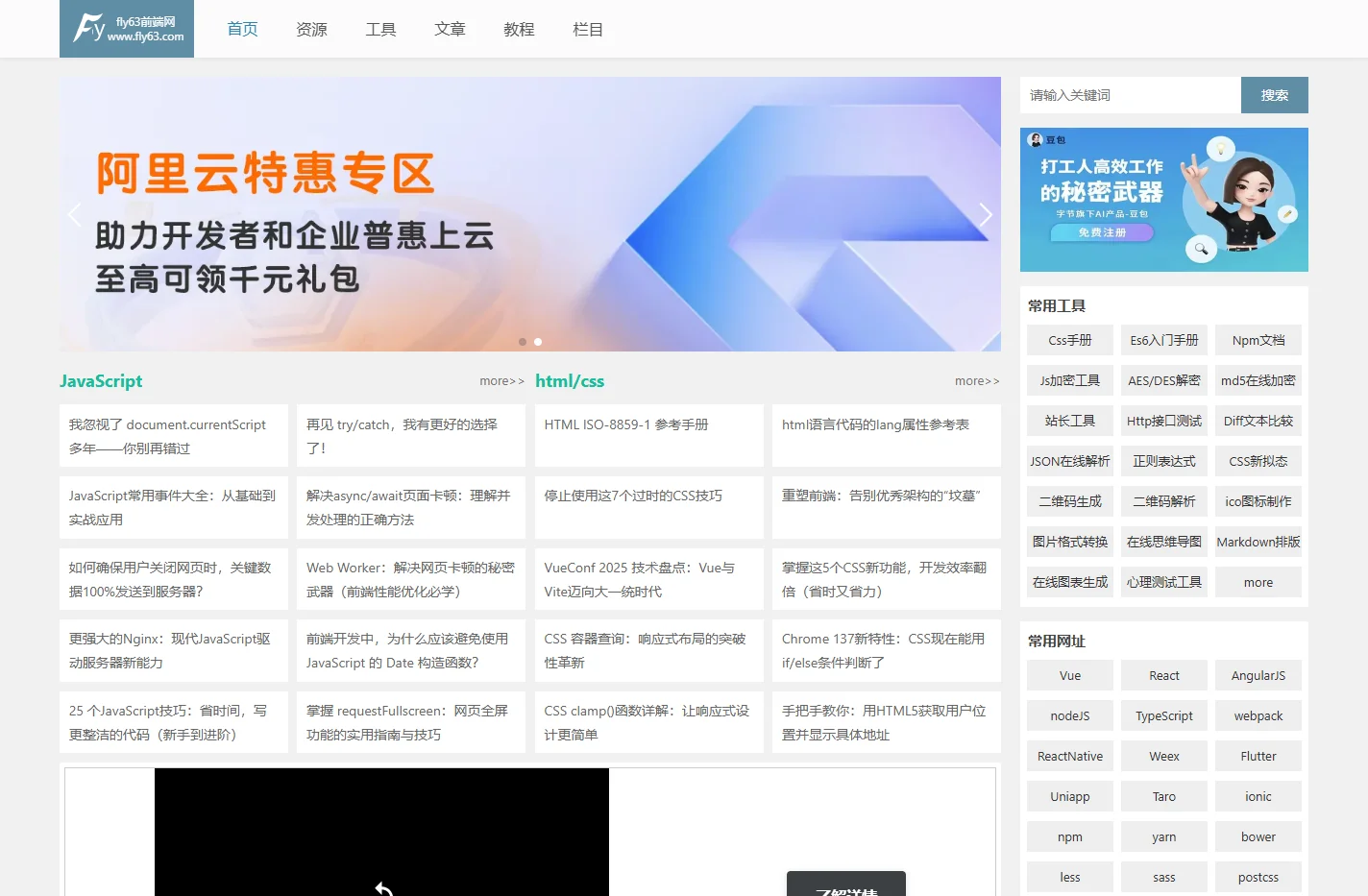Open article about Date 构造函数

coord(411,650)
